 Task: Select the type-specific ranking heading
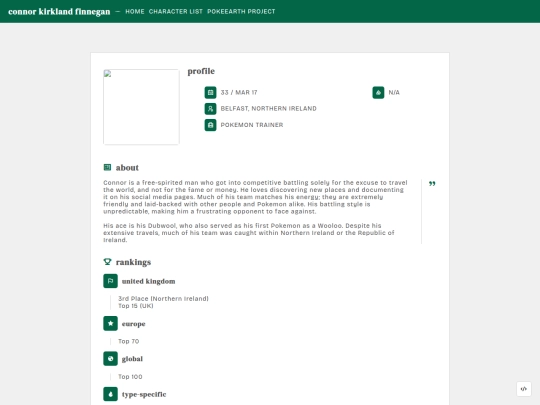(144, 394)
